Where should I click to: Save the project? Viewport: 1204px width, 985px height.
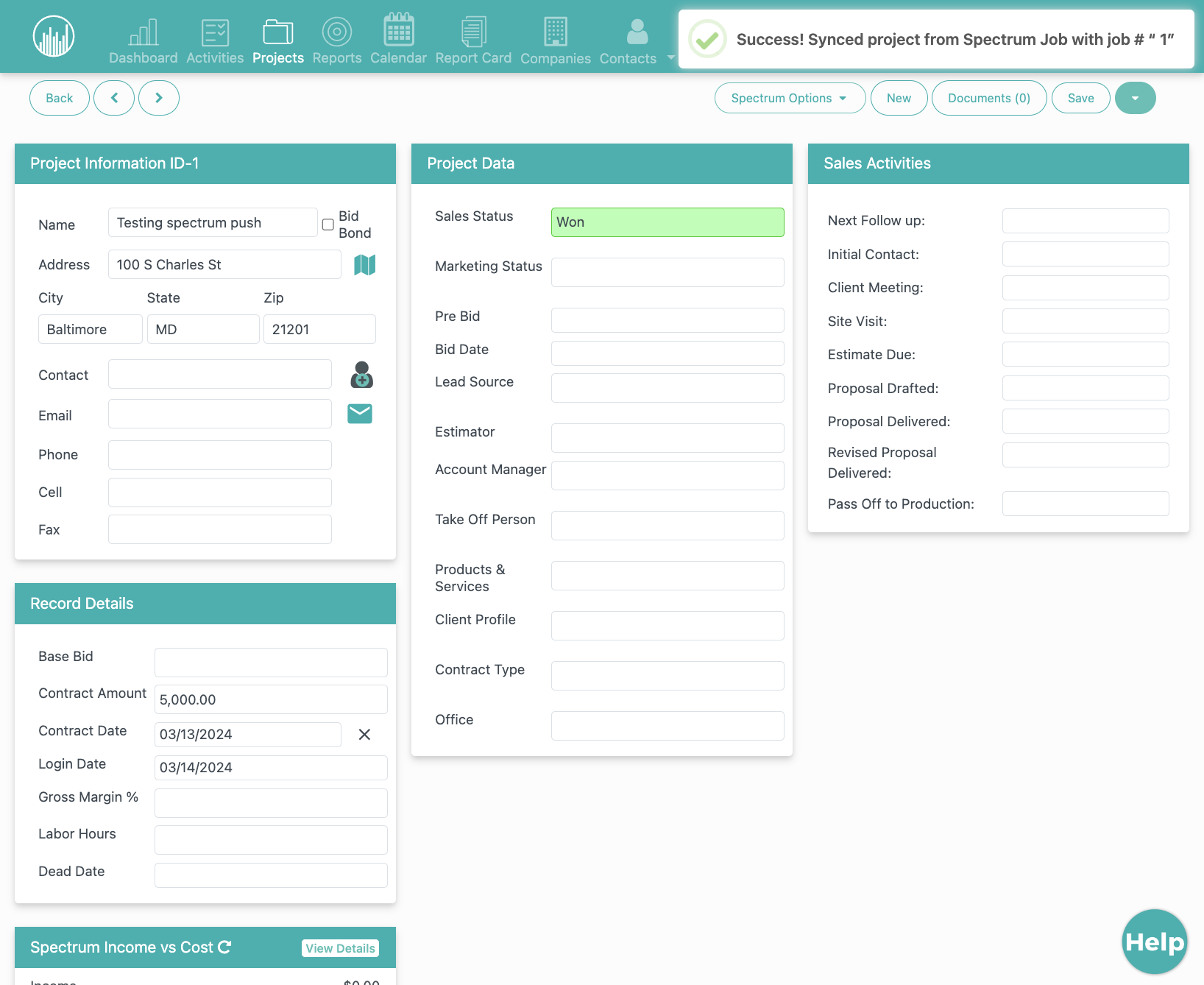(1080, 98)
